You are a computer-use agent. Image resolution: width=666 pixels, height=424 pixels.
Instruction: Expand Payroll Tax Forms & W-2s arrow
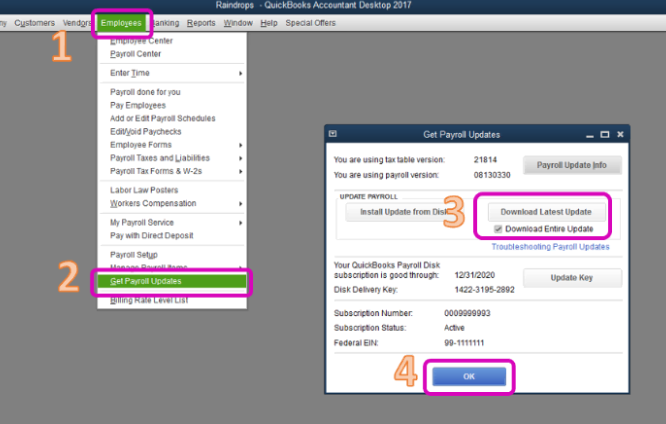click(240, 172)
